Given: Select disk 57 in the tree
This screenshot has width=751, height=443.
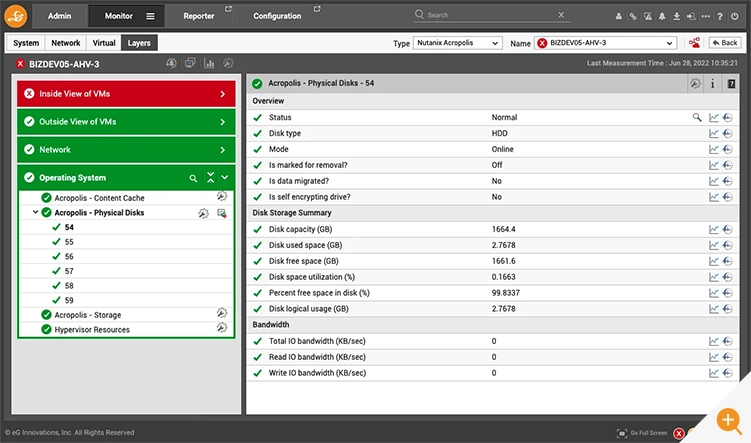Looking at the screenshot, I should tap(69, 271).
